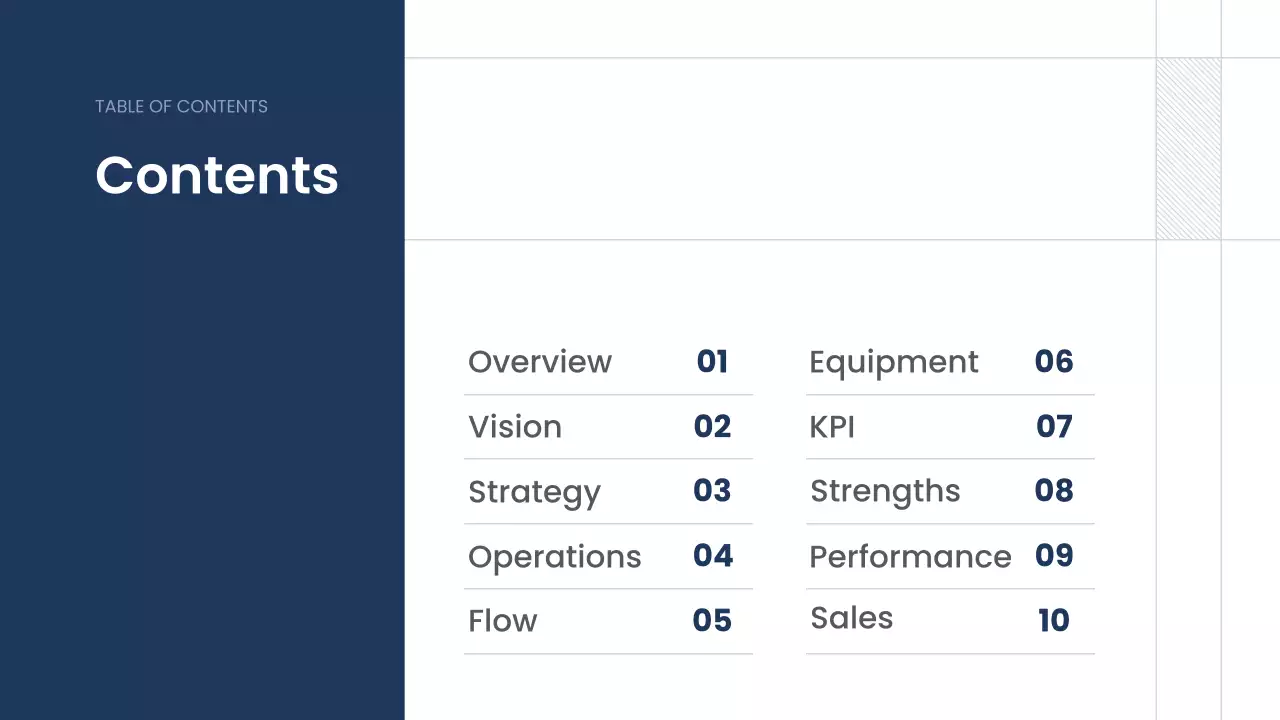Select section number 07
Image resolution: width=1280 pixels, height=720 pixels.
[1054, 427]
